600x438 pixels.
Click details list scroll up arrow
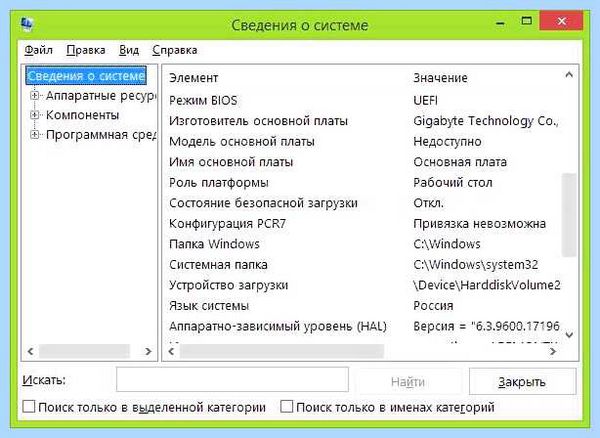click(569, 75)
